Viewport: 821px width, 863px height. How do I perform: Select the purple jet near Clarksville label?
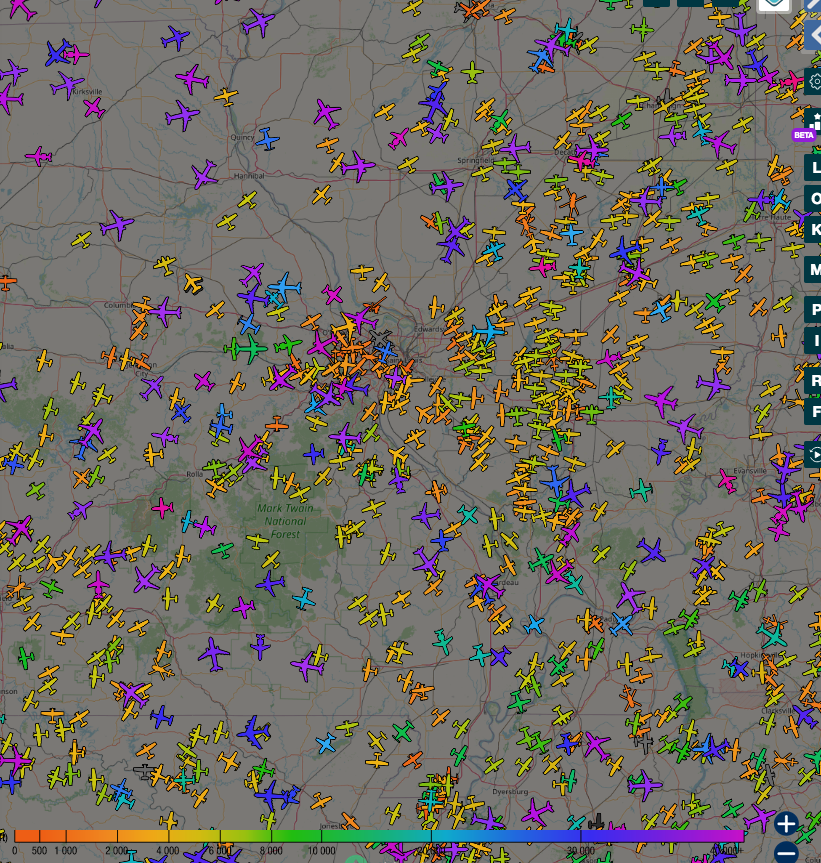(804, 715)
